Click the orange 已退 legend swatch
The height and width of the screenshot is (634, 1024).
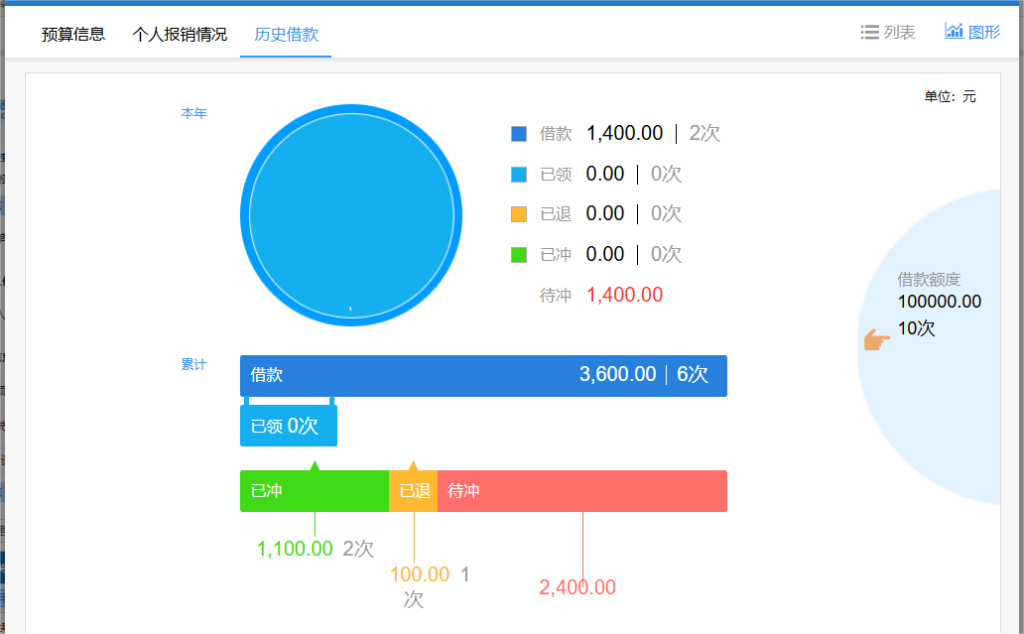pos(519,214)
